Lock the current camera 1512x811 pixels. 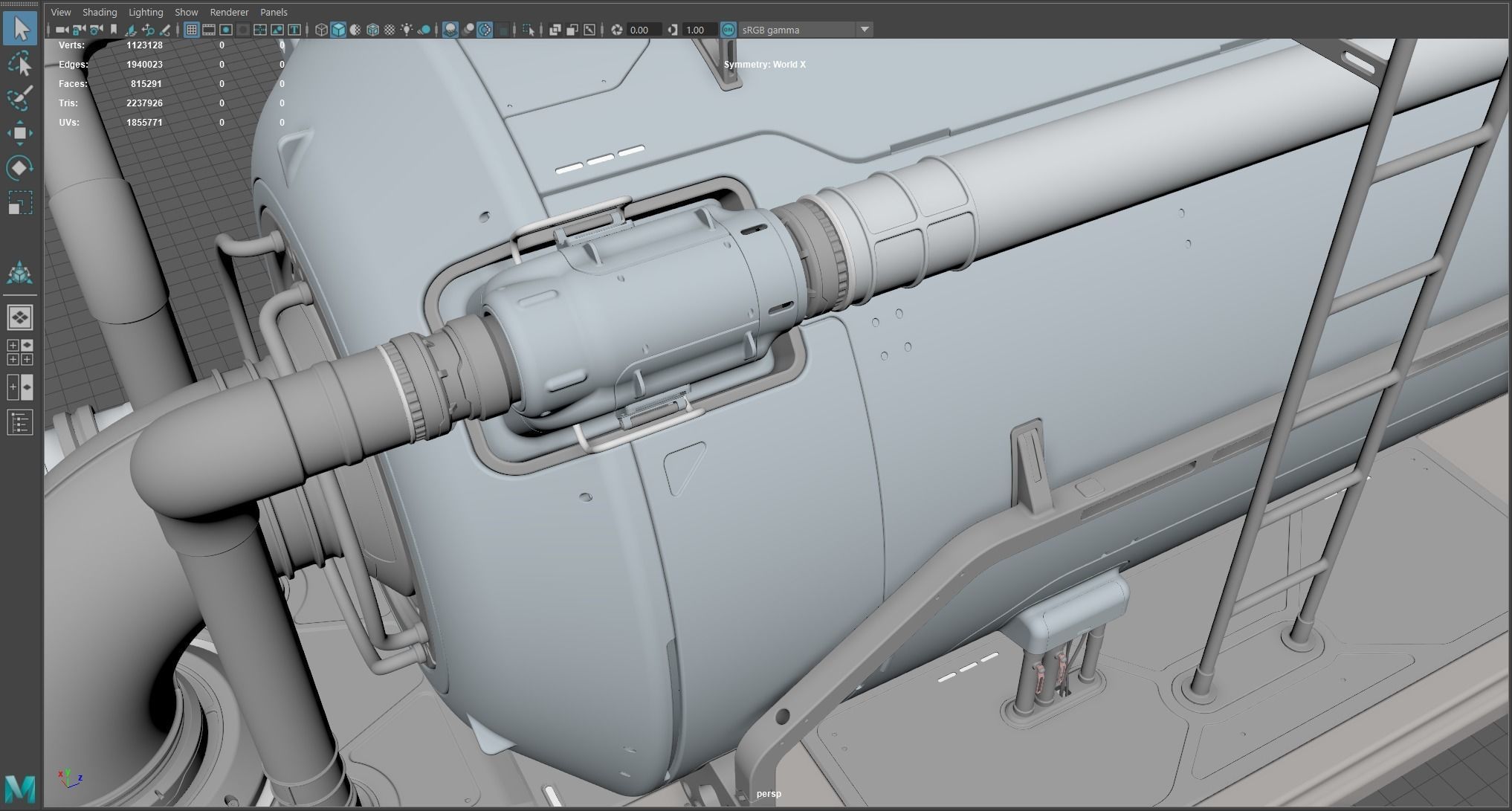click(x=79, y=30)
